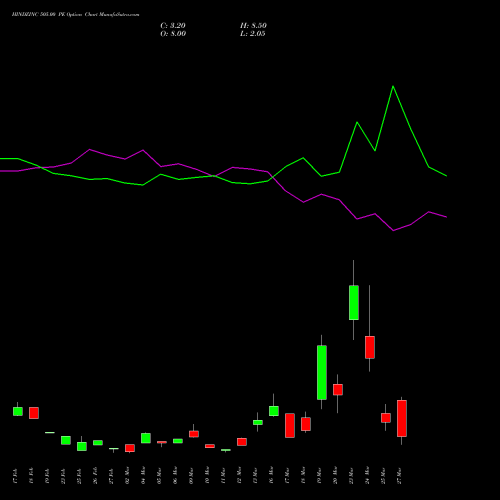500x500 pixels.
Task: Select the tall green candle for 19 Mar
Action: click(322, 372)
